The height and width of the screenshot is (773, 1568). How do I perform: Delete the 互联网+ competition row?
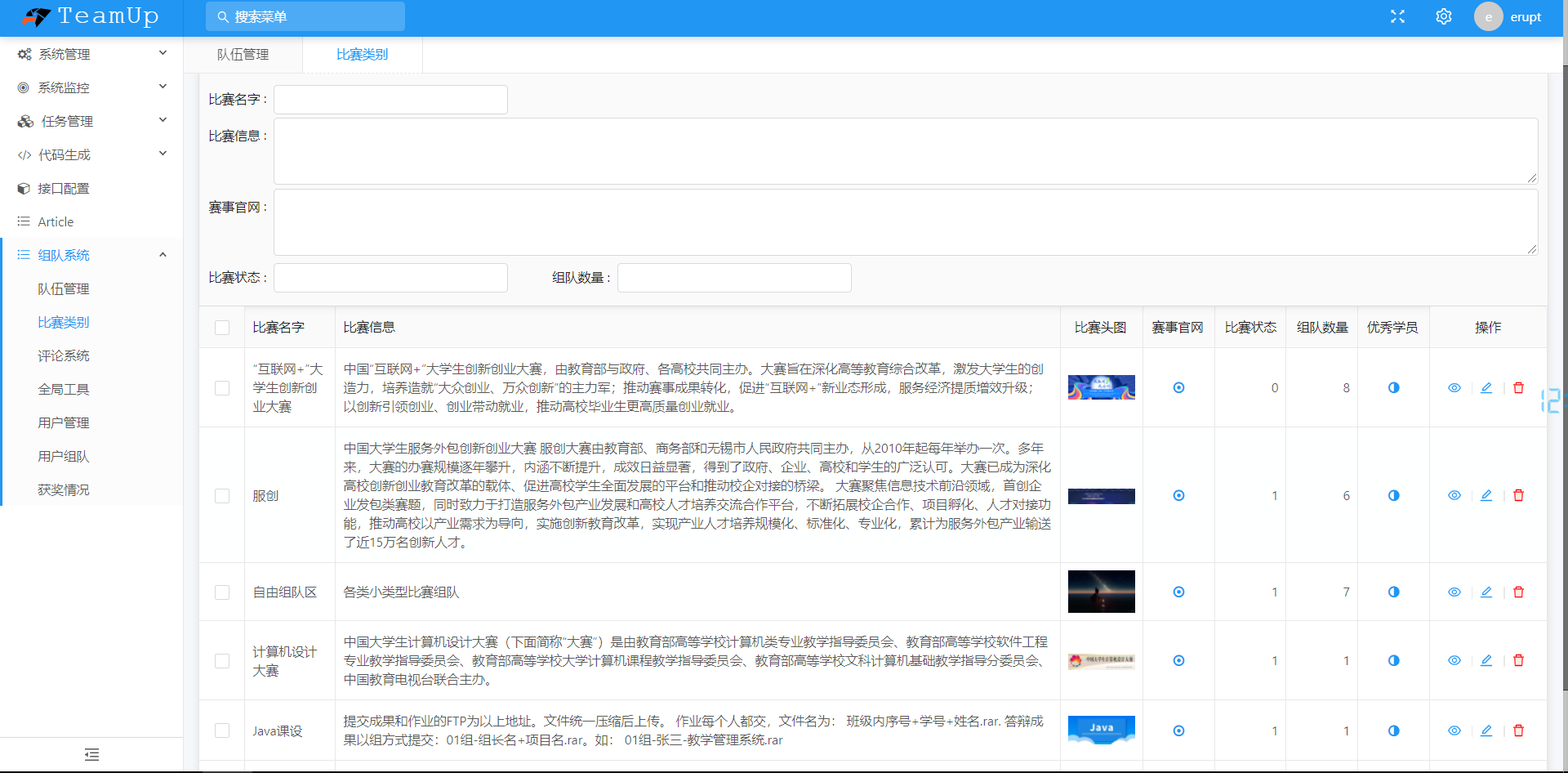(1518, 387)
